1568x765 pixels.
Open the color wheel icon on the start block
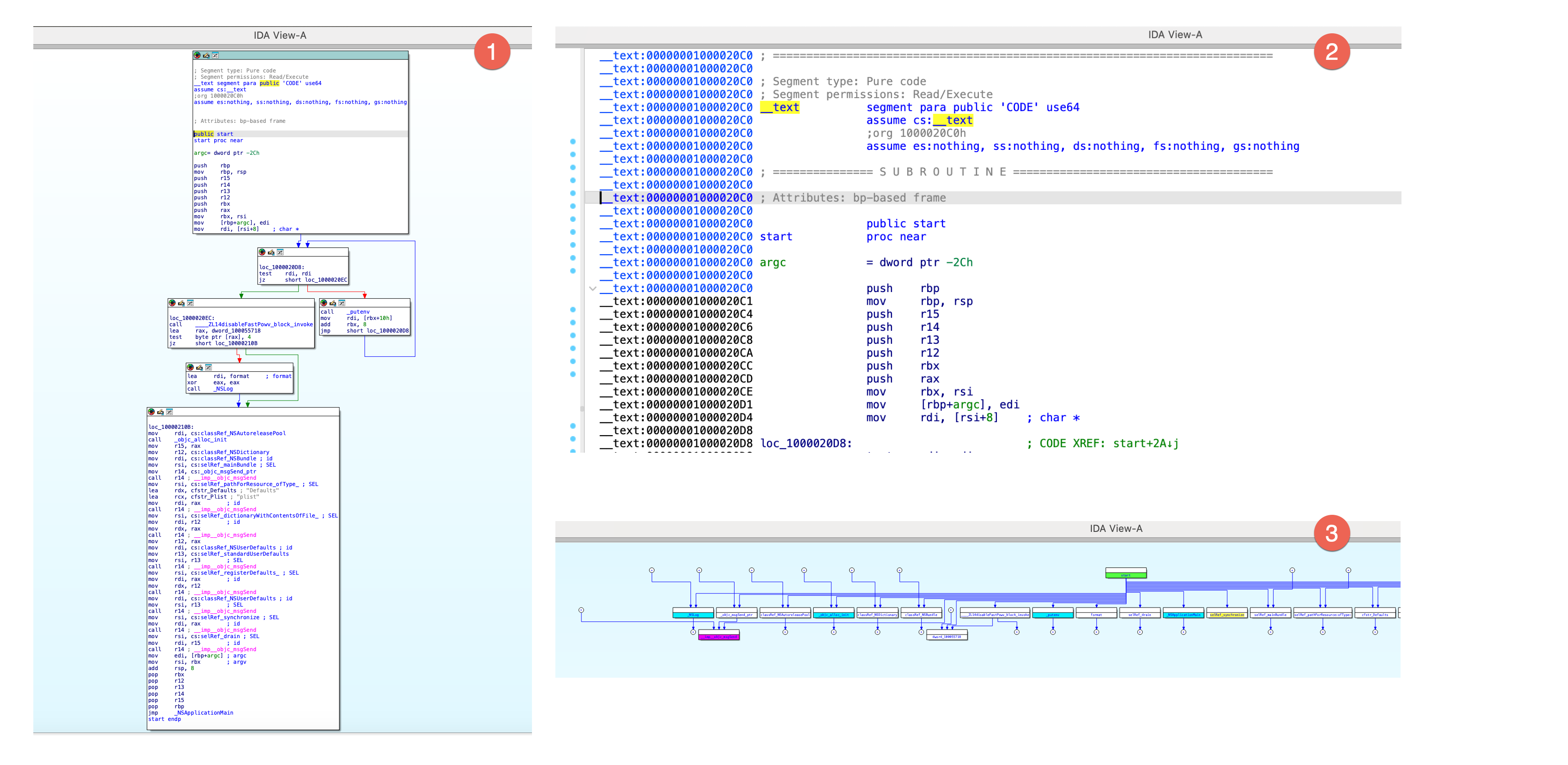point(197,55)
